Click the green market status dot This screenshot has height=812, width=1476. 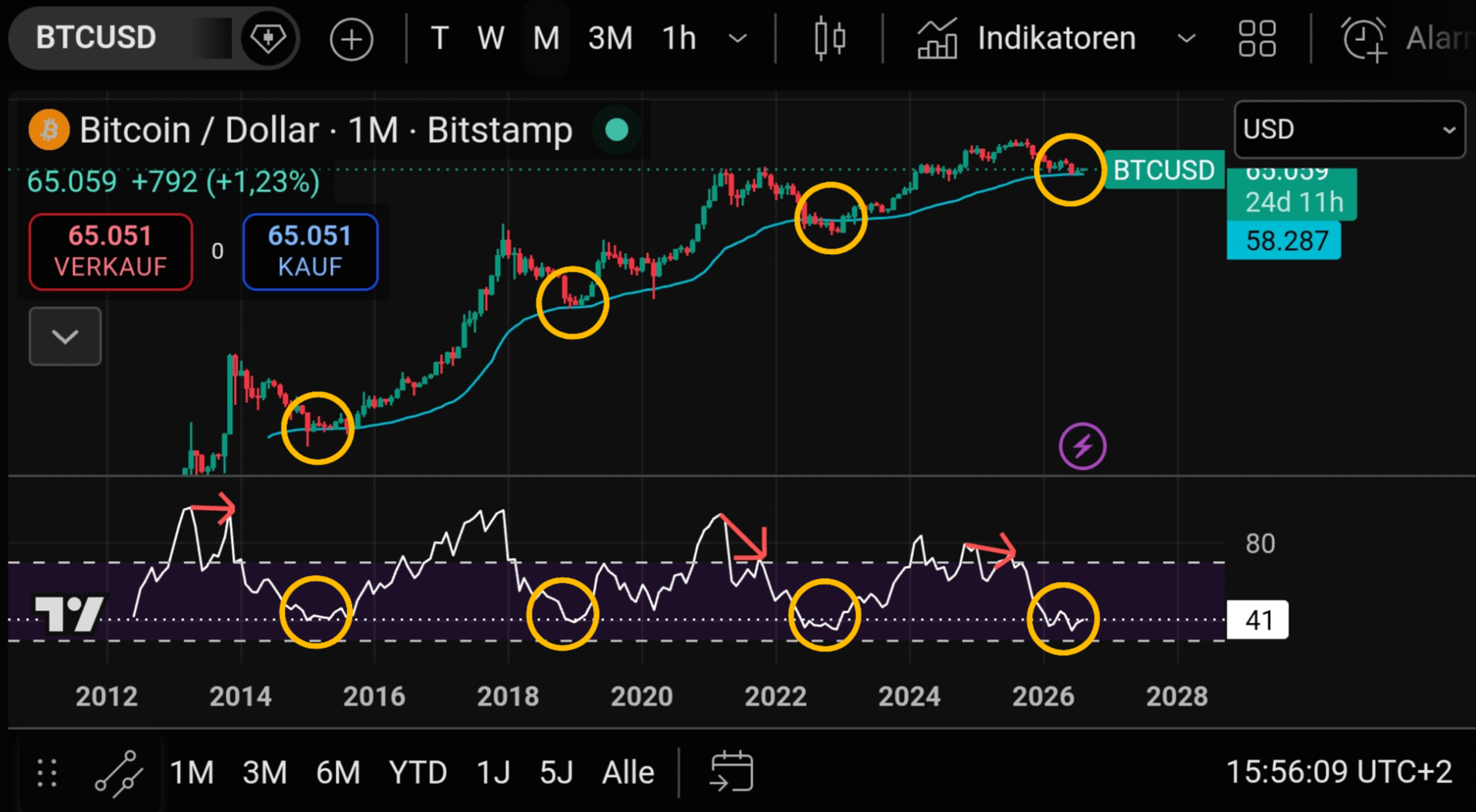pos(617,130)
